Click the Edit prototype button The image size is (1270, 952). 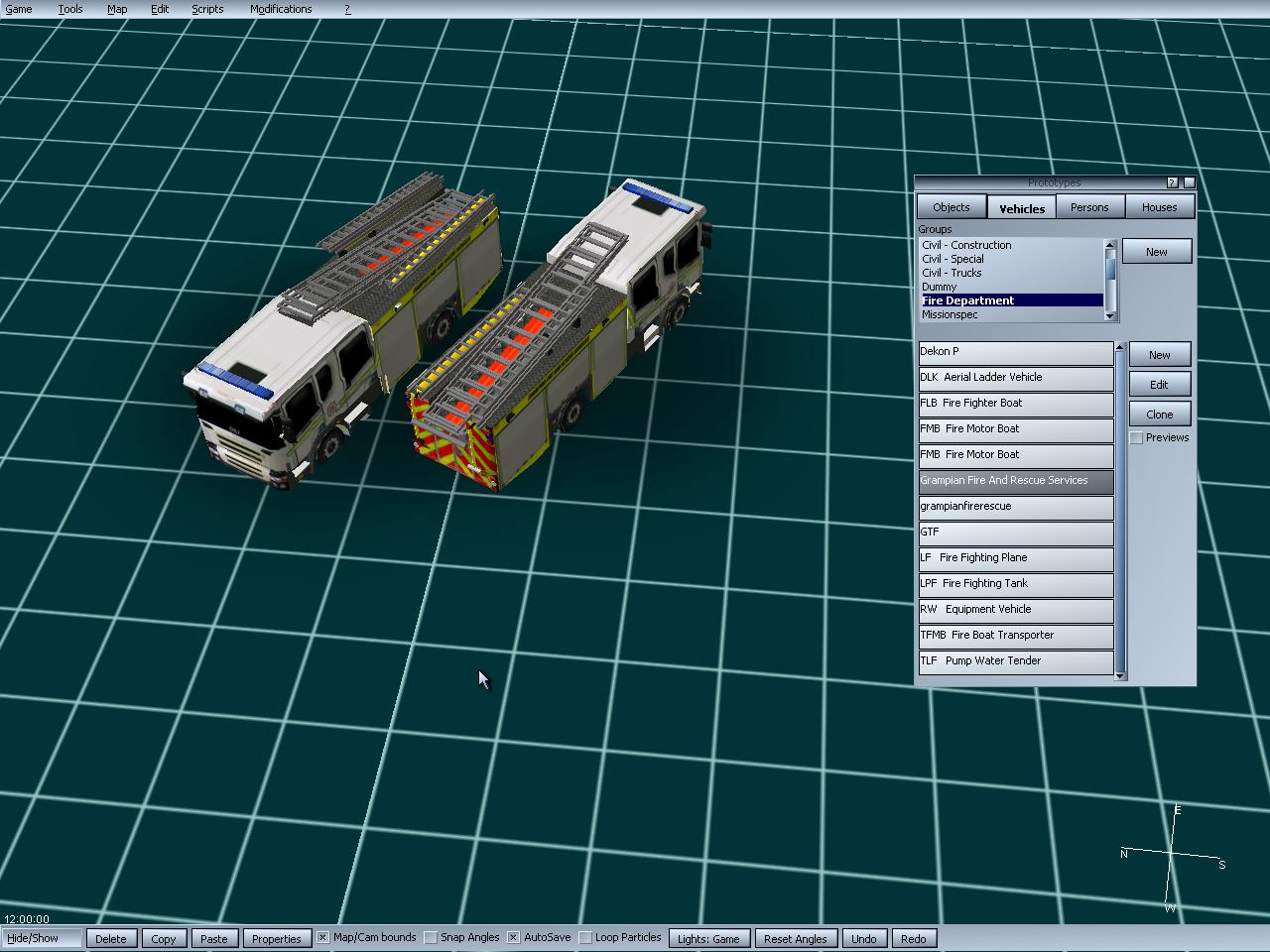(x=1159, y=385)
